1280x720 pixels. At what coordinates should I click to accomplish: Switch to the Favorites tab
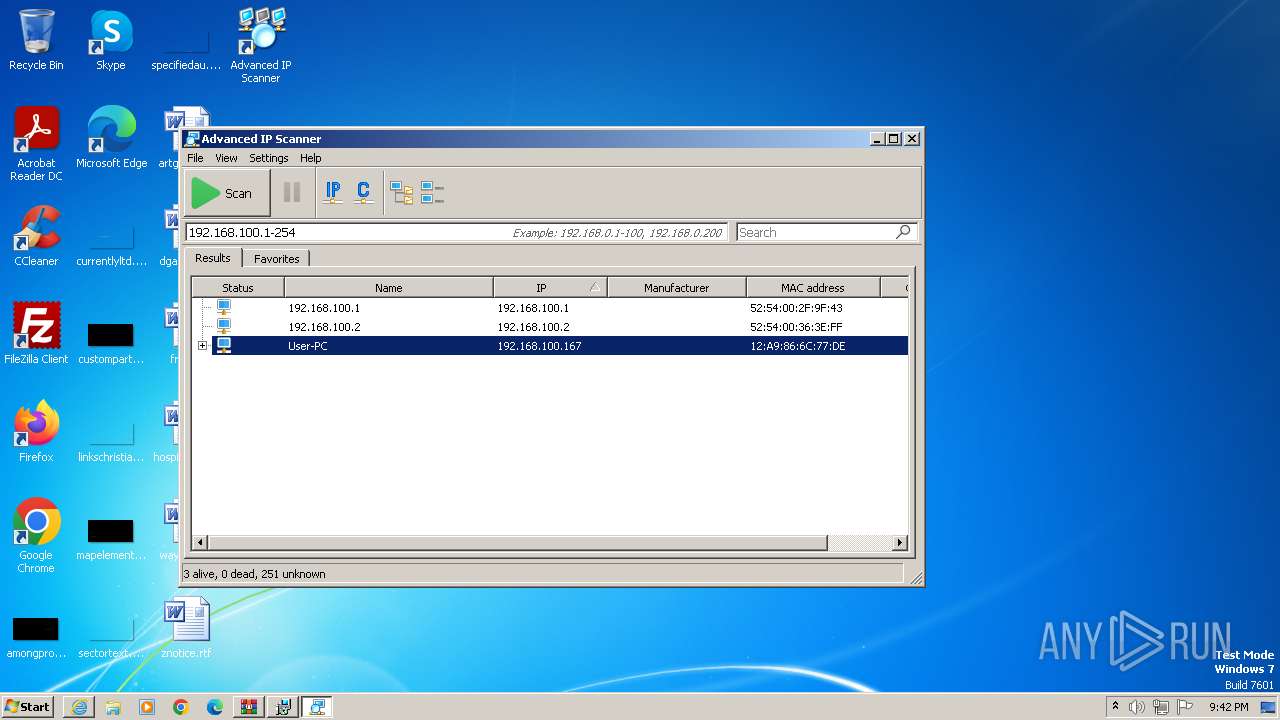click(277, 259)
